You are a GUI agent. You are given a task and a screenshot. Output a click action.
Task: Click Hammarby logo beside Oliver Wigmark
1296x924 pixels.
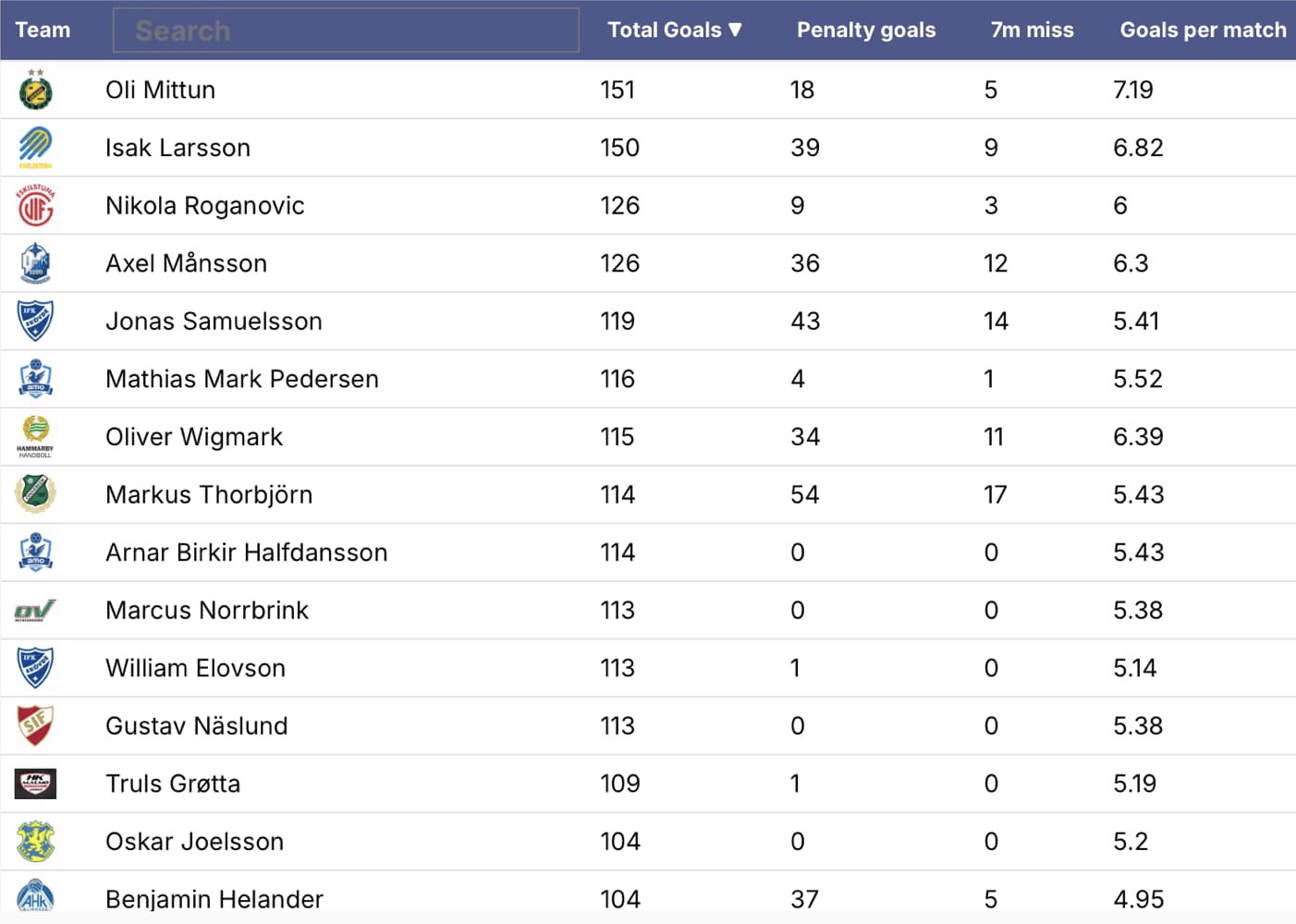pos(36,436)
